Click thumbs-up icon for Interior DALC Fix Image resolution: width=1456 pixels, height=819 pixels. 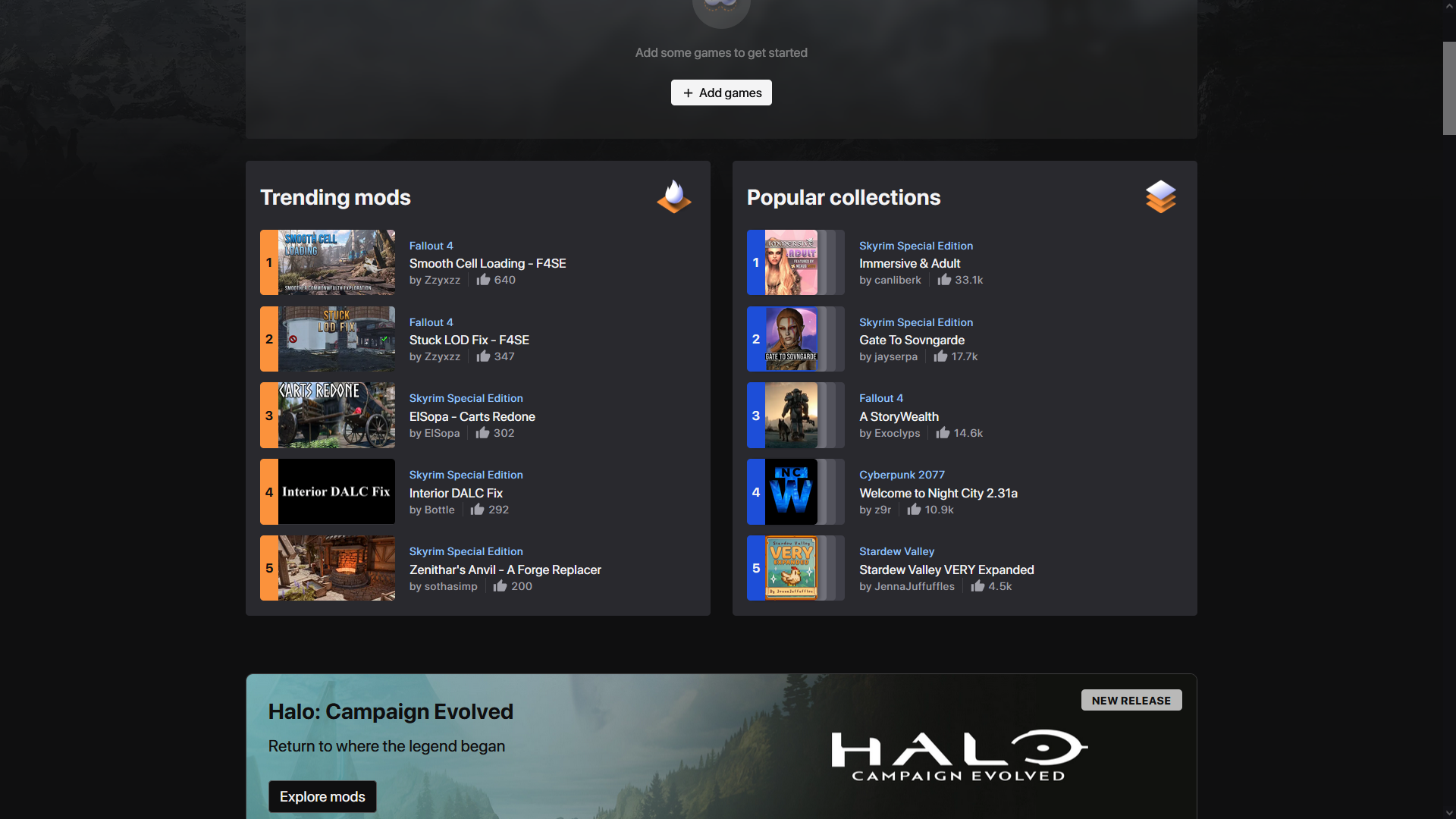click(x=477, y=510)
